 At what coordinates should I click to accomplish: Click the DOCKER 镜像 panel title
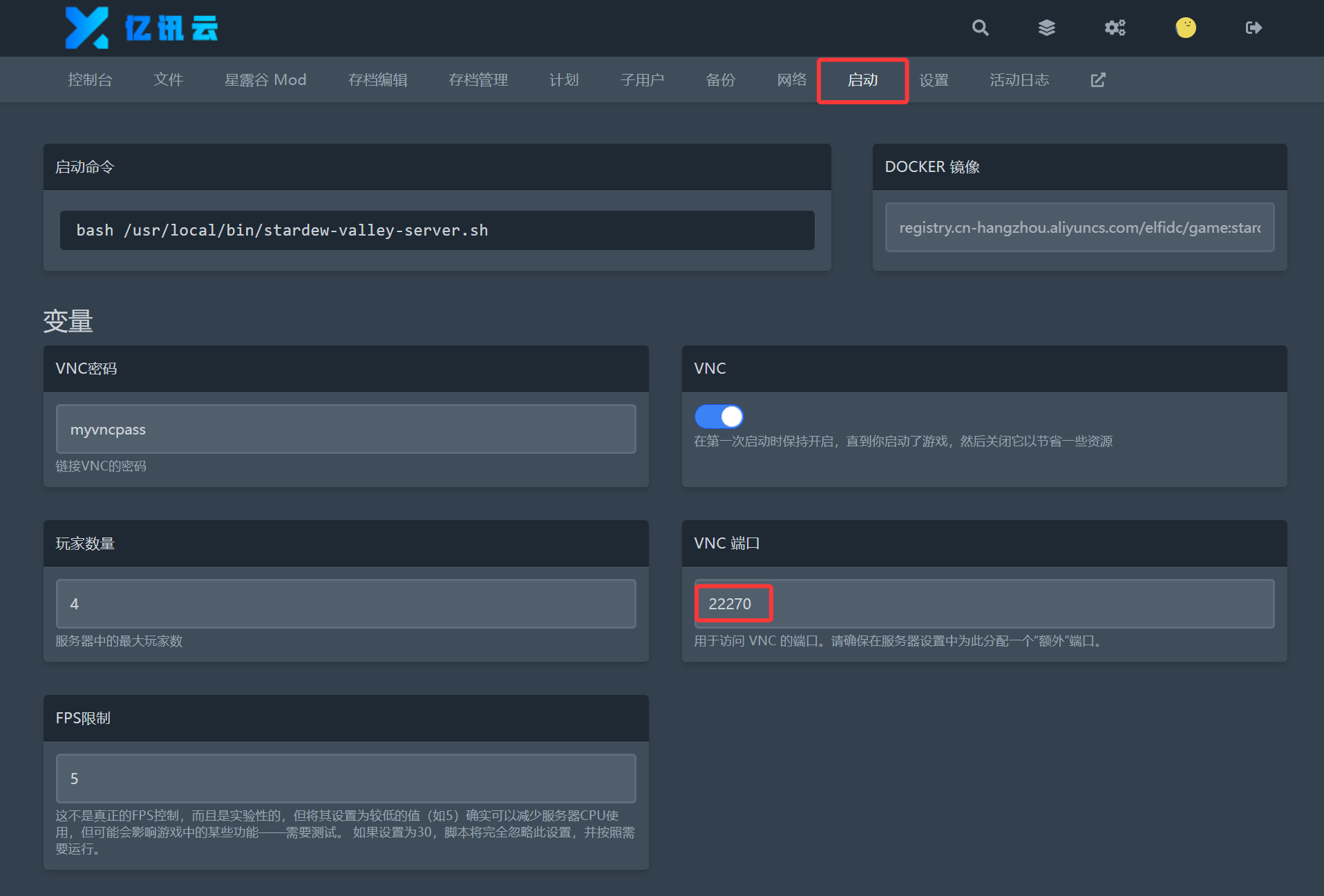[x=932, y=167]
